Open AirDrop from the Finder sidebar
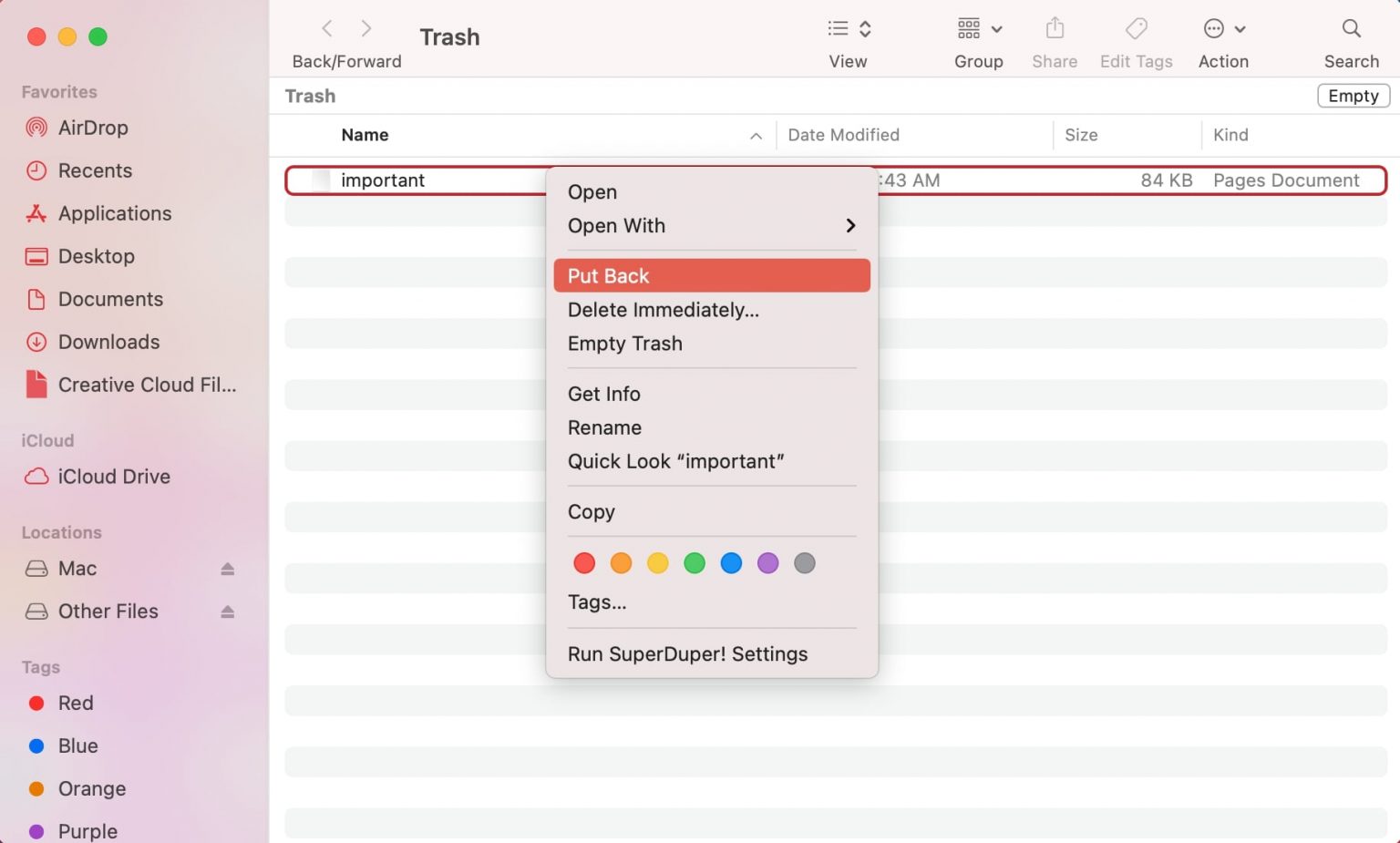This screenshot has width=1400, height=843. tap(92, 128)
